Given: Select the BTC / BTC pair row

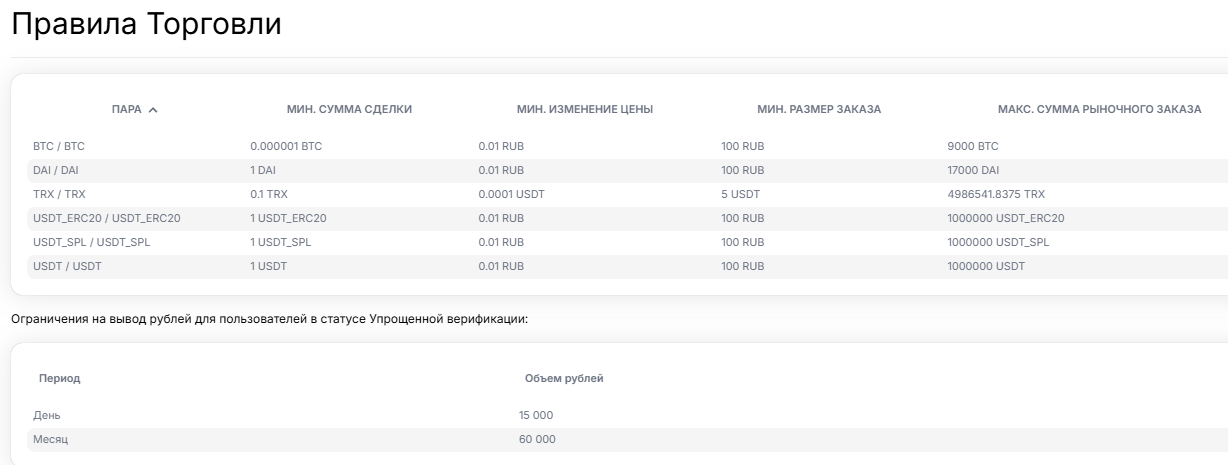Looking at the screenshot, I should pos(61,146).
